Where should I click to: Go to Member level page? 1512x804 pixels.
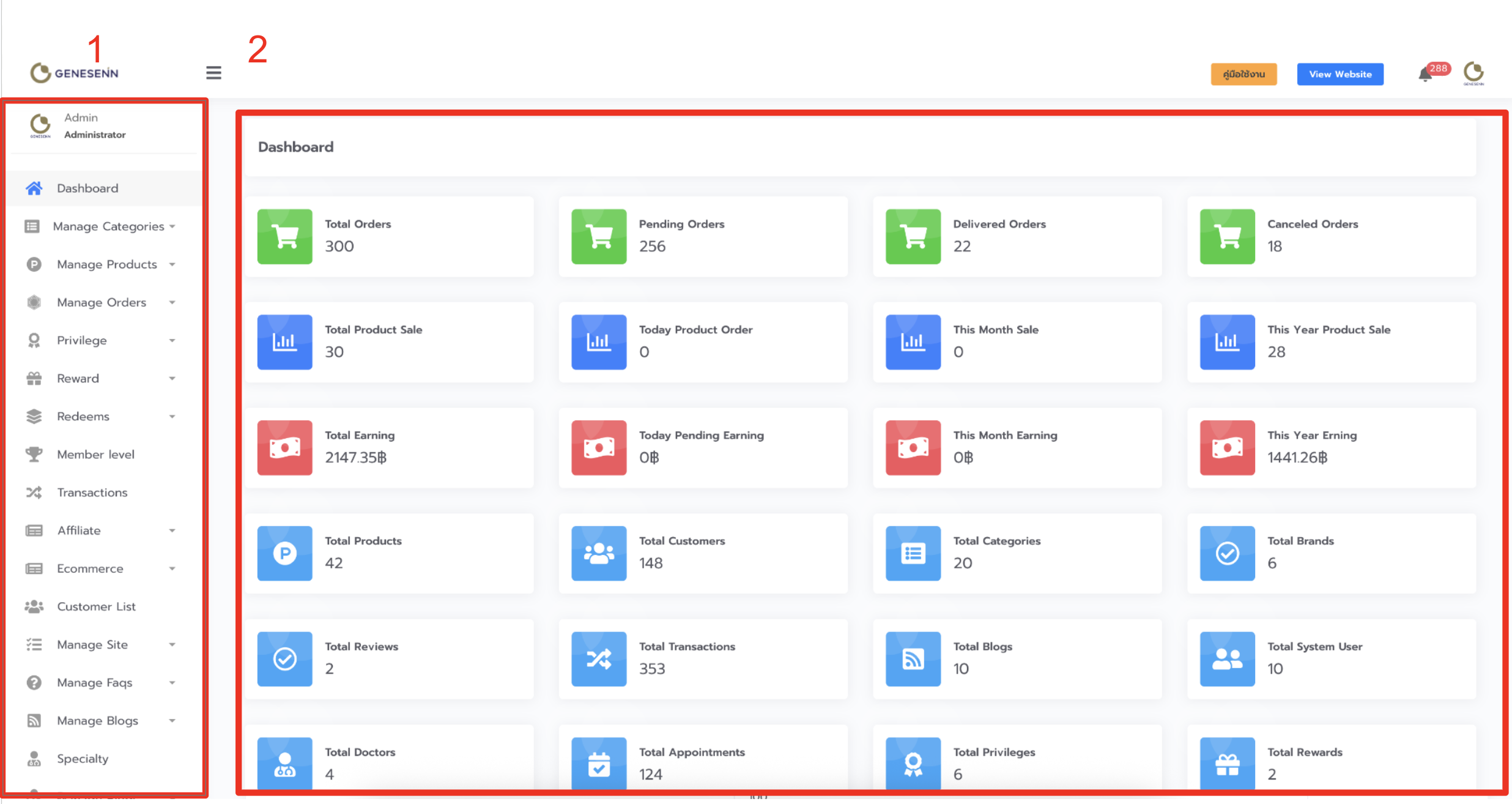95,455
